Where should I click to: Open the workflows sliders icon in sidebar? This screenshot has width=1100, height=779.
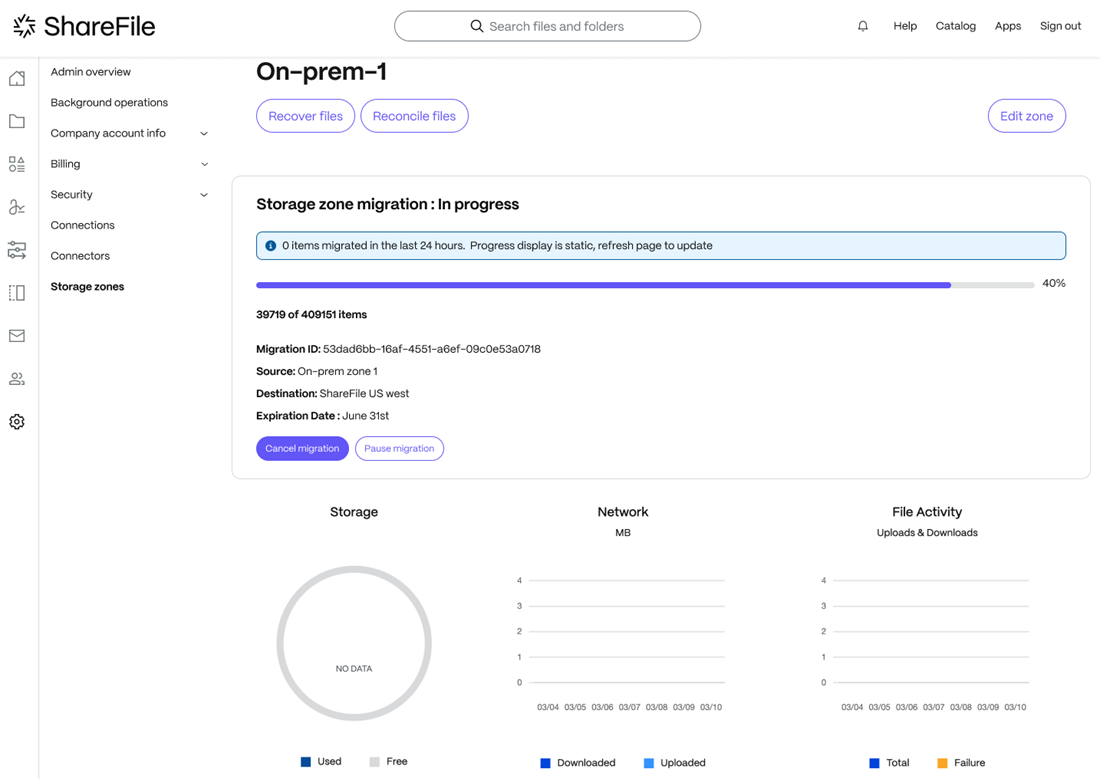click(17, 250)
